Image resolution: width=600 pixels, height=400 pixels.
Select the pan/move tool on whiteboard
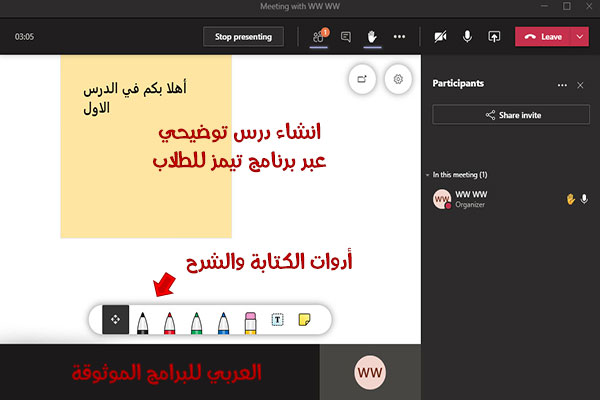[116, 319]
